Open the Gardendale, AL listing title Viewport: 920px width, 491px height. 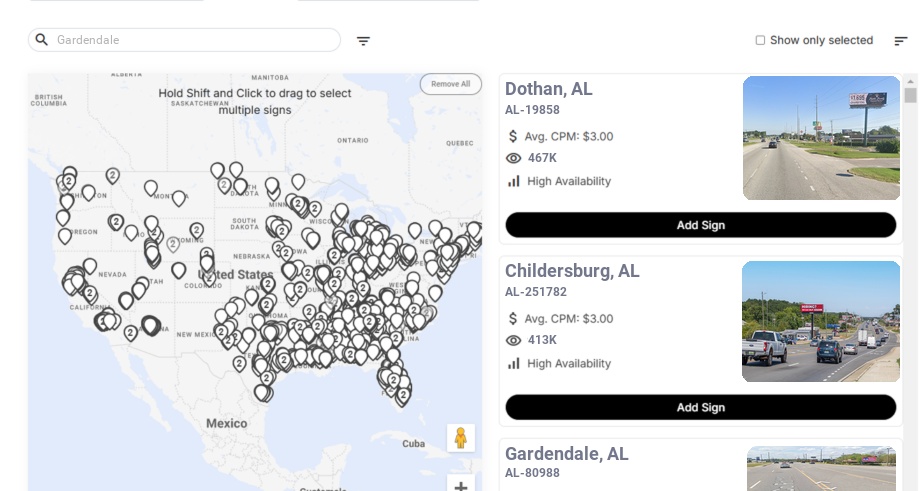coord(567,453)
